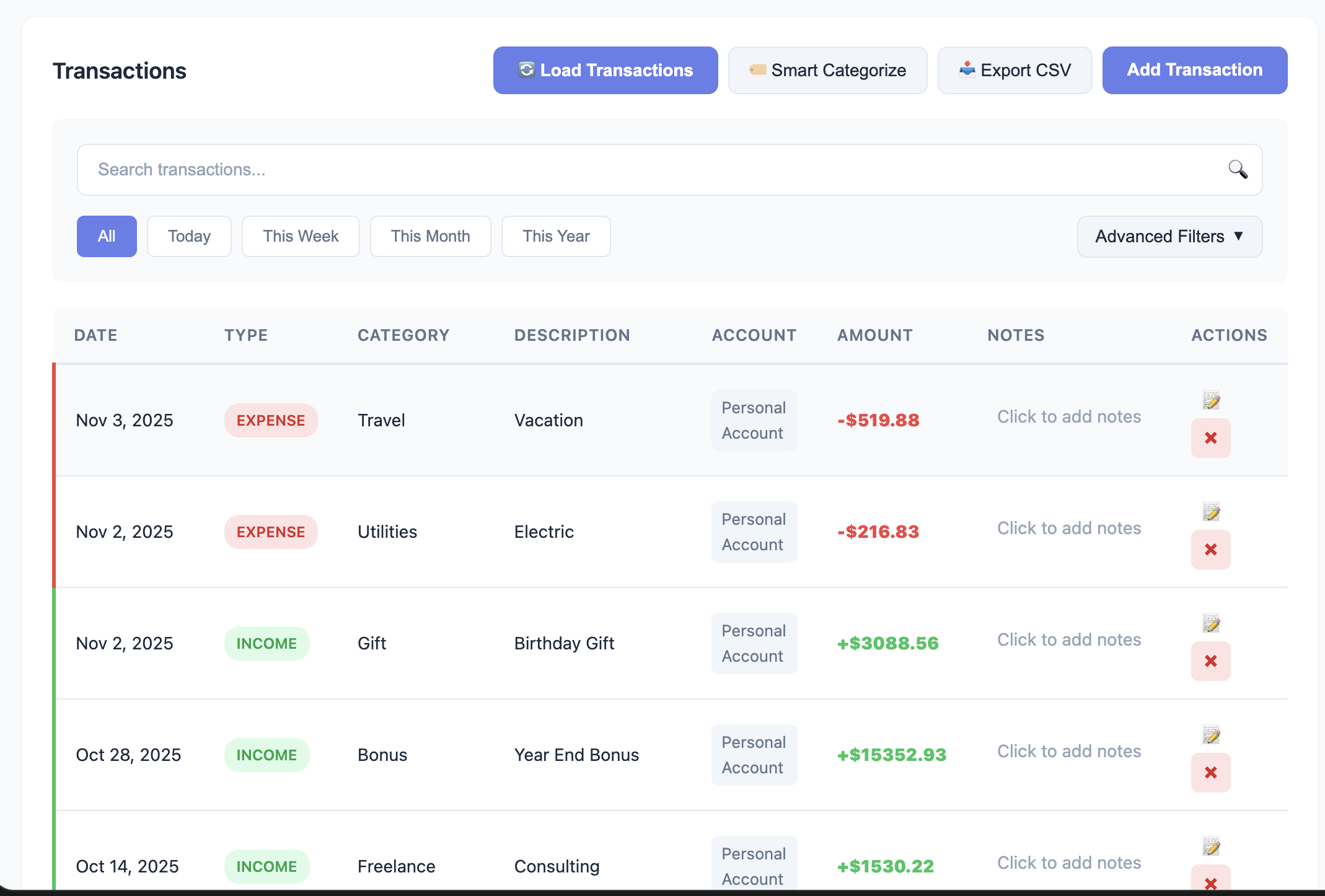Delete the Vacation transaction
The width and height of the screenshot is (1325, 896).
(x=1211, y=438)
